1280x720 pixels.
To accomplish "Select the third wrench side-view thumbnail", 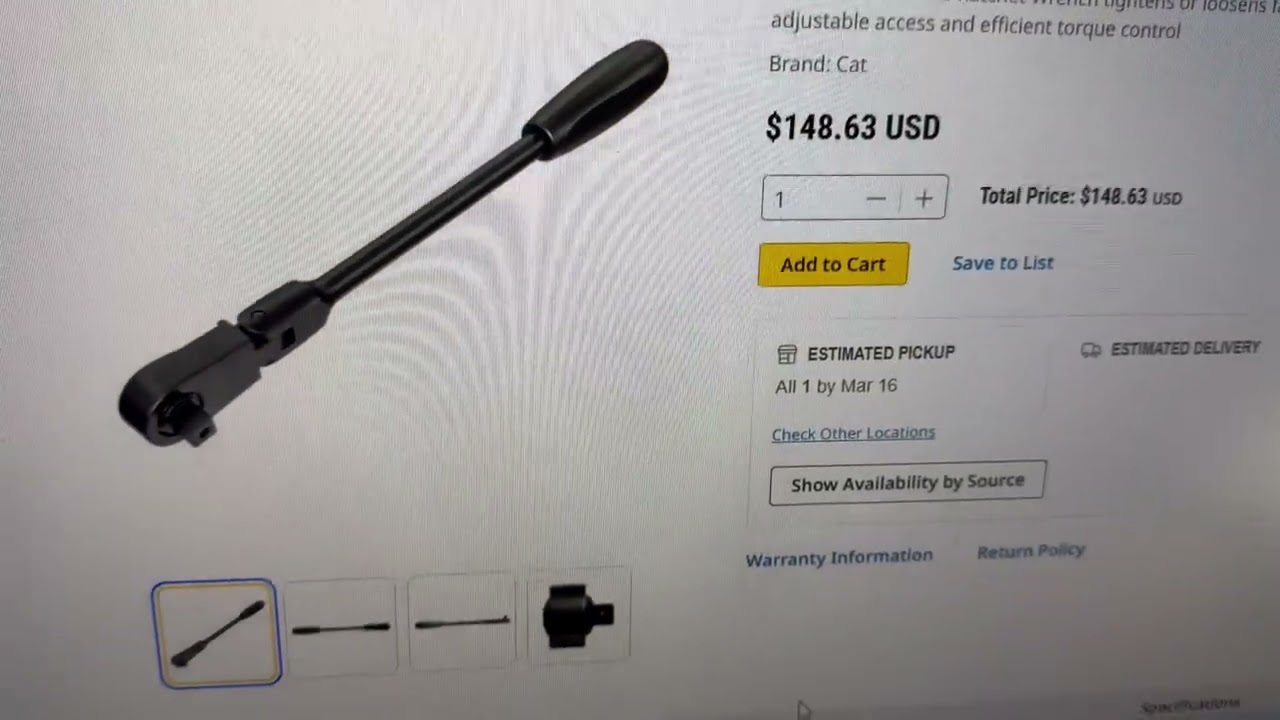I will click(x=461, y=622).
